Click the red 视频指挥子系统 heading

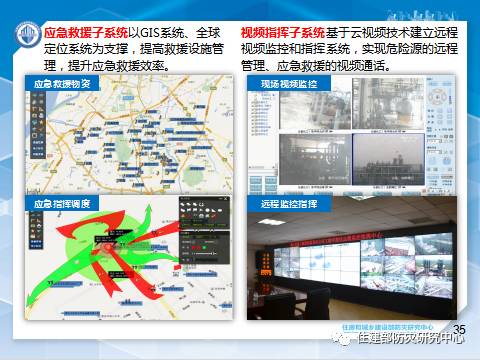(283, 33)
